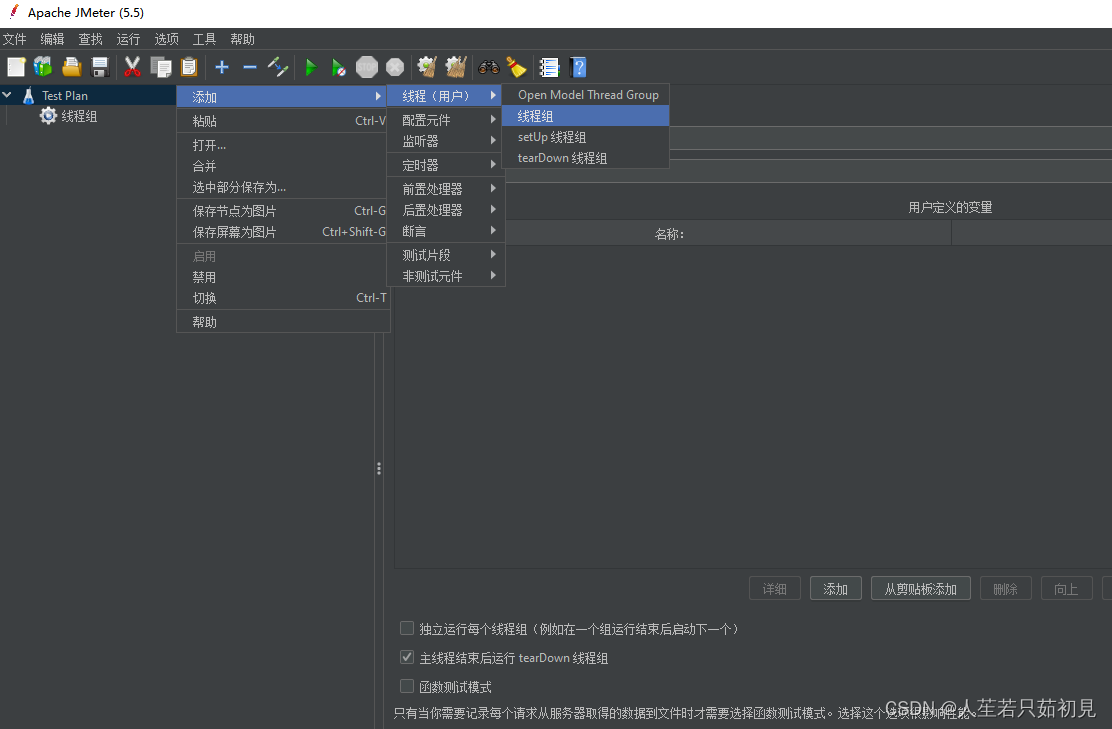This screenshot has height=729, width=1112.
Task: Expand the 断言 submenu
Action: click(x=445, y=231)
